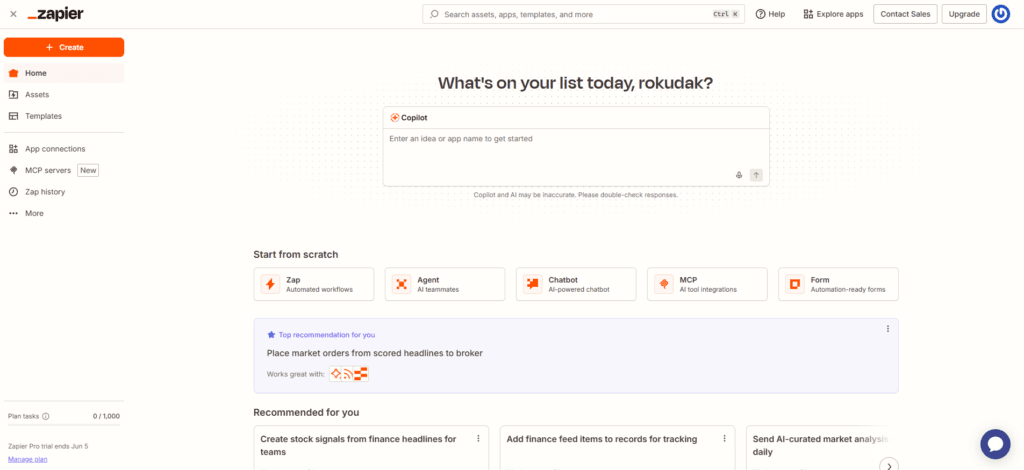Click the Agent card icon
This screenshot has height=470, width=1024.
(x=402, y=284)
